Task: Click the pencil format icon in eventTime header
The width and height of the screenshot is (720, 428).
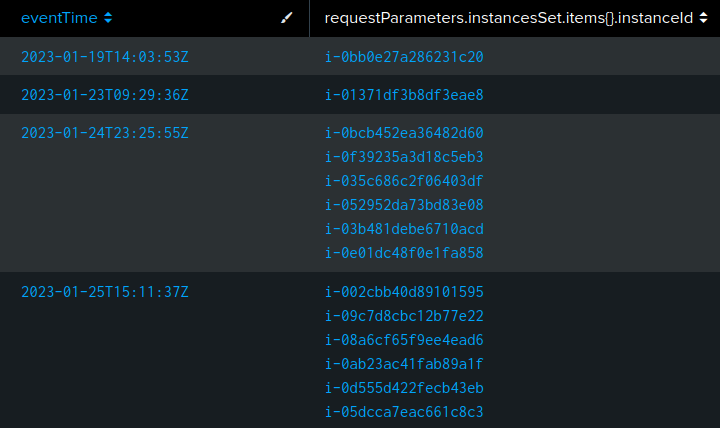Action: click(288, 18)
